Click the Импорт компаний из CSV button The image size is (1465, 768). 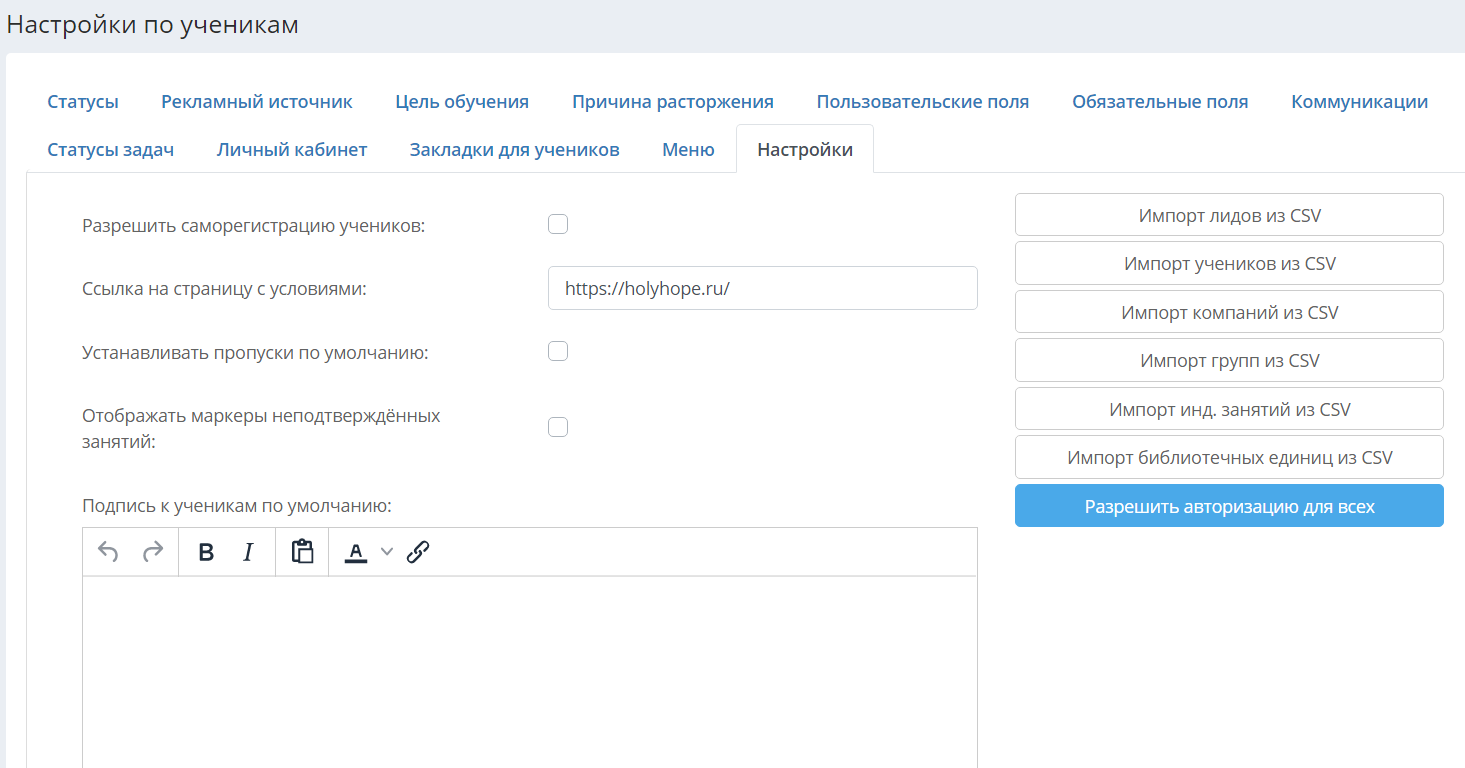[1229, 312]
